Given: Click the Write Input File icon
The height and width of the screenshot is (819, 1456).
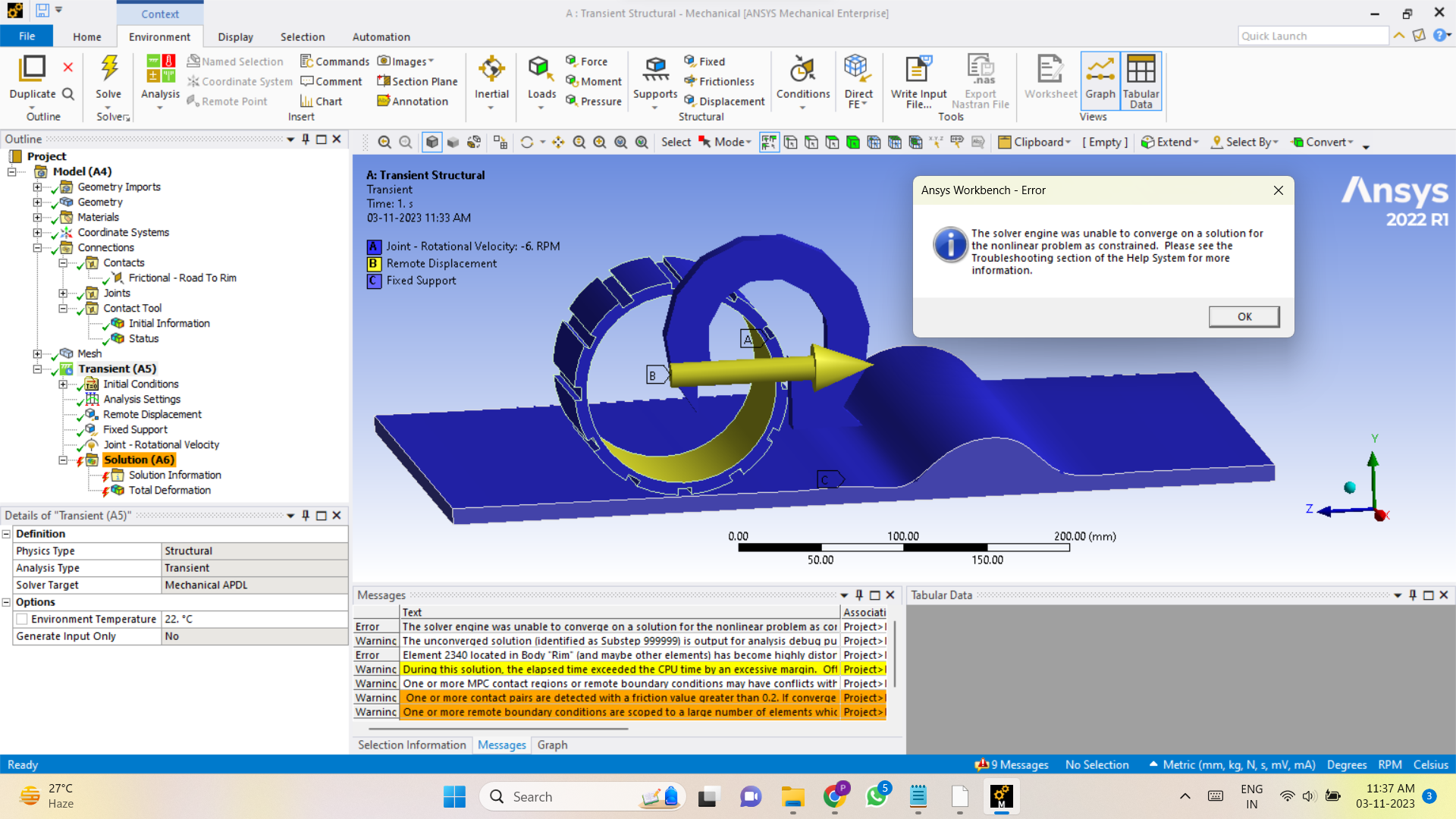Looking at the screenshot, I should pyautogui.click(x=918, y=68).
